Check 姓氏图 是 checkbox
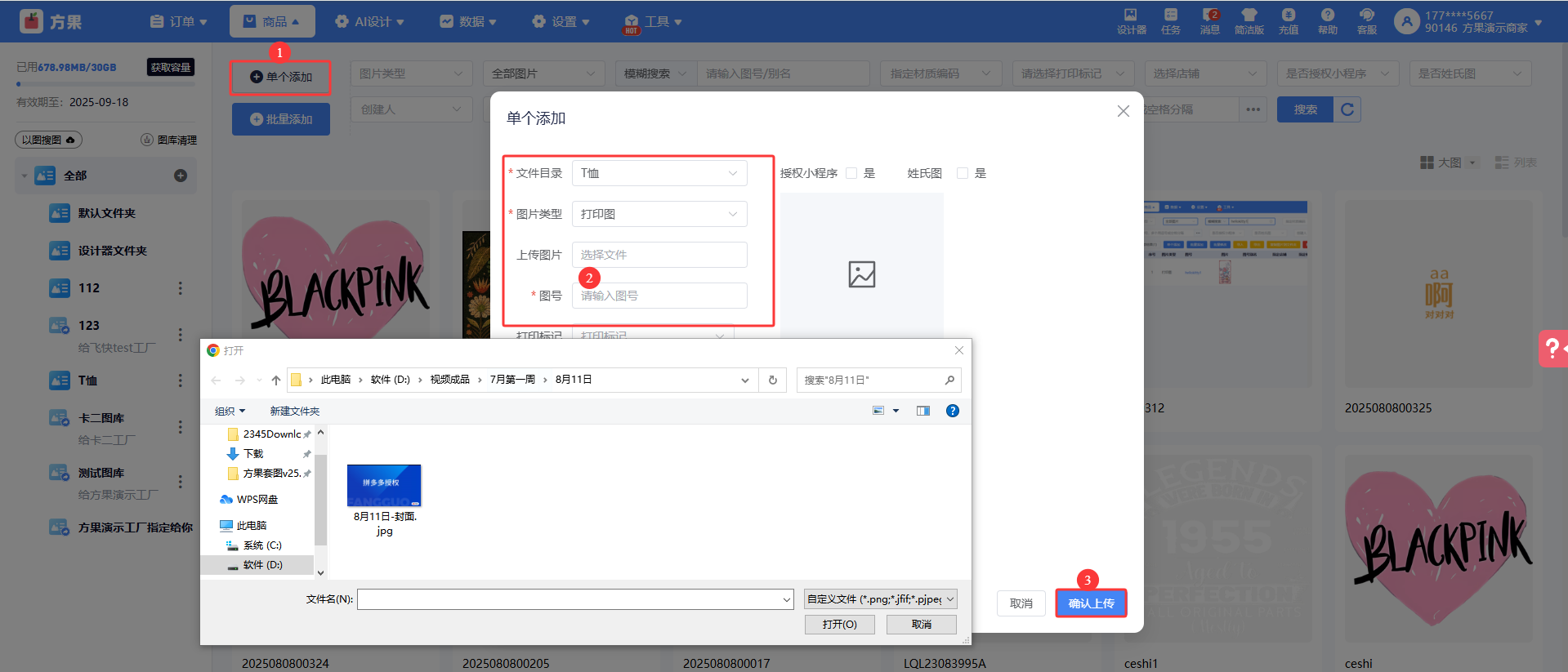Screen dimensions: 1568x672 [963, 173]
